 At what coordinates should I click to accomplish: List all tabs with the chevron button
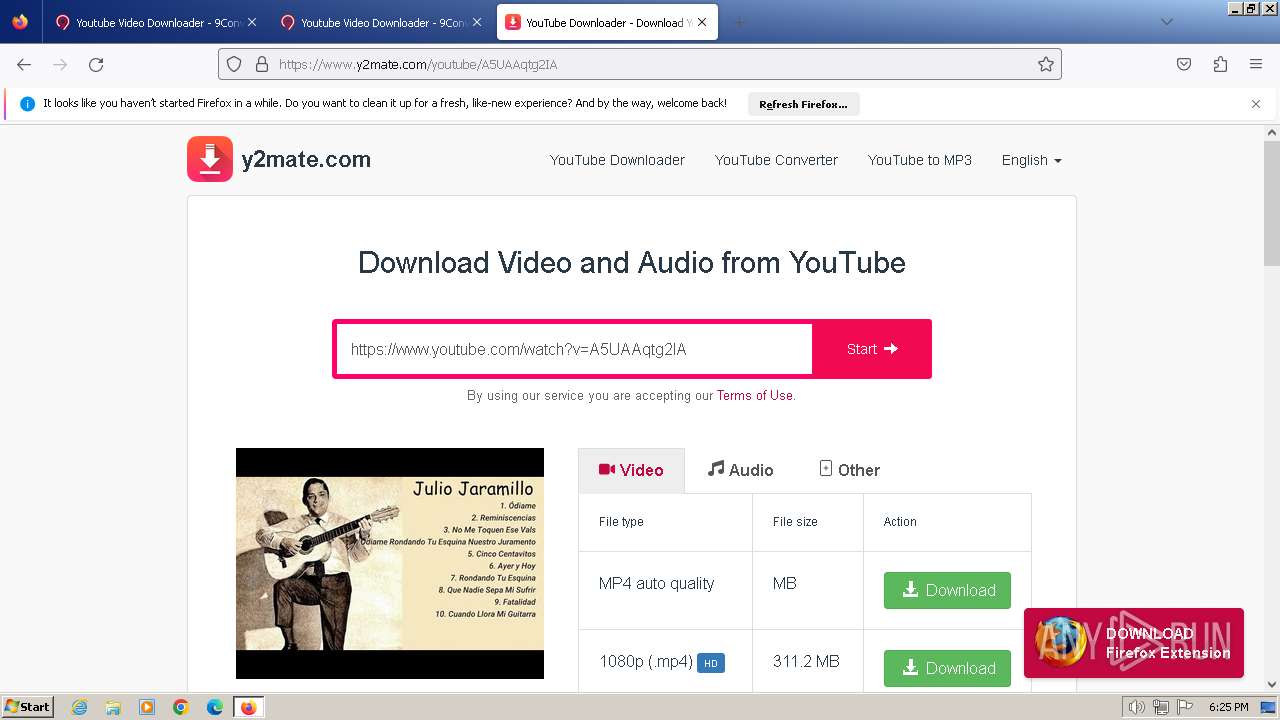(x=1167, y=22)
